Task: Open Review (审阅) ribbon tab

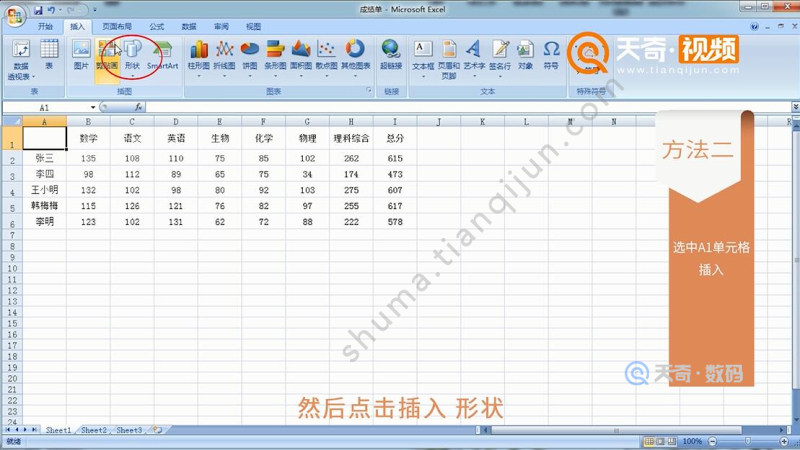Action: click(221, 27)
